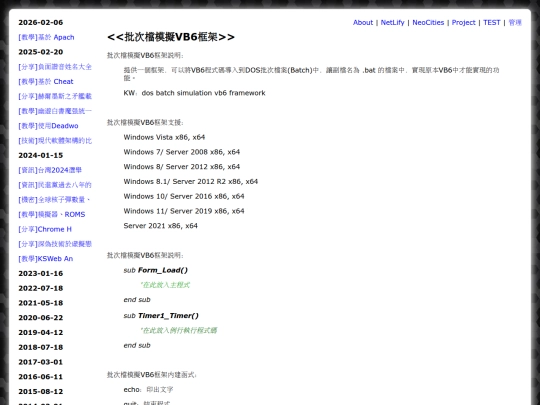The image size is (540, 405).
Task: Expand the 2020-06-22 date group
Action: [x=41, y=318]
